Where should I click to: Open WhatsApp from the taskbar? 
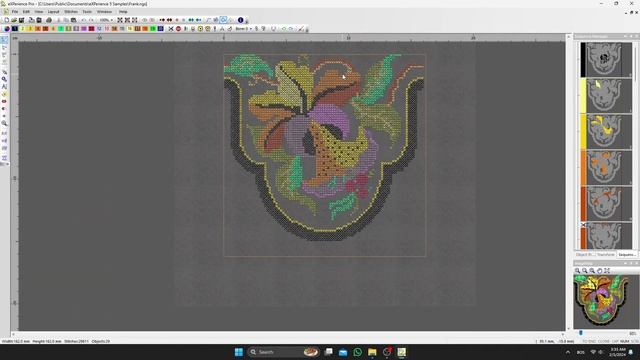[x=358, y=352]
